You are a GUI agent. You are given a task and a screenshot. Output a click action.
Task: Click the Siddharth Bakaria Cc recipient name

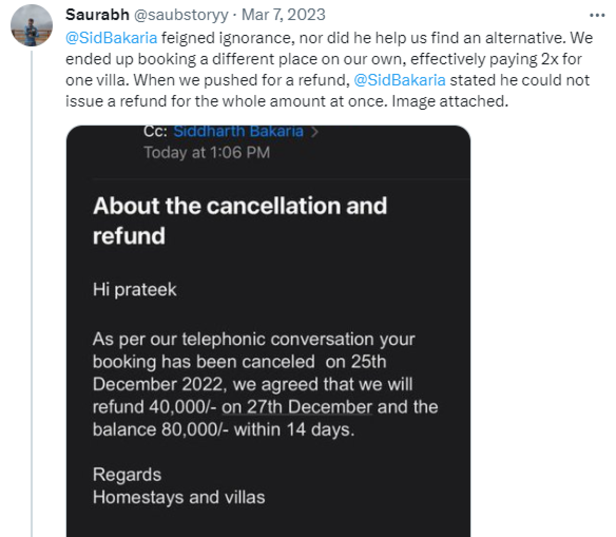coord(239,131)
